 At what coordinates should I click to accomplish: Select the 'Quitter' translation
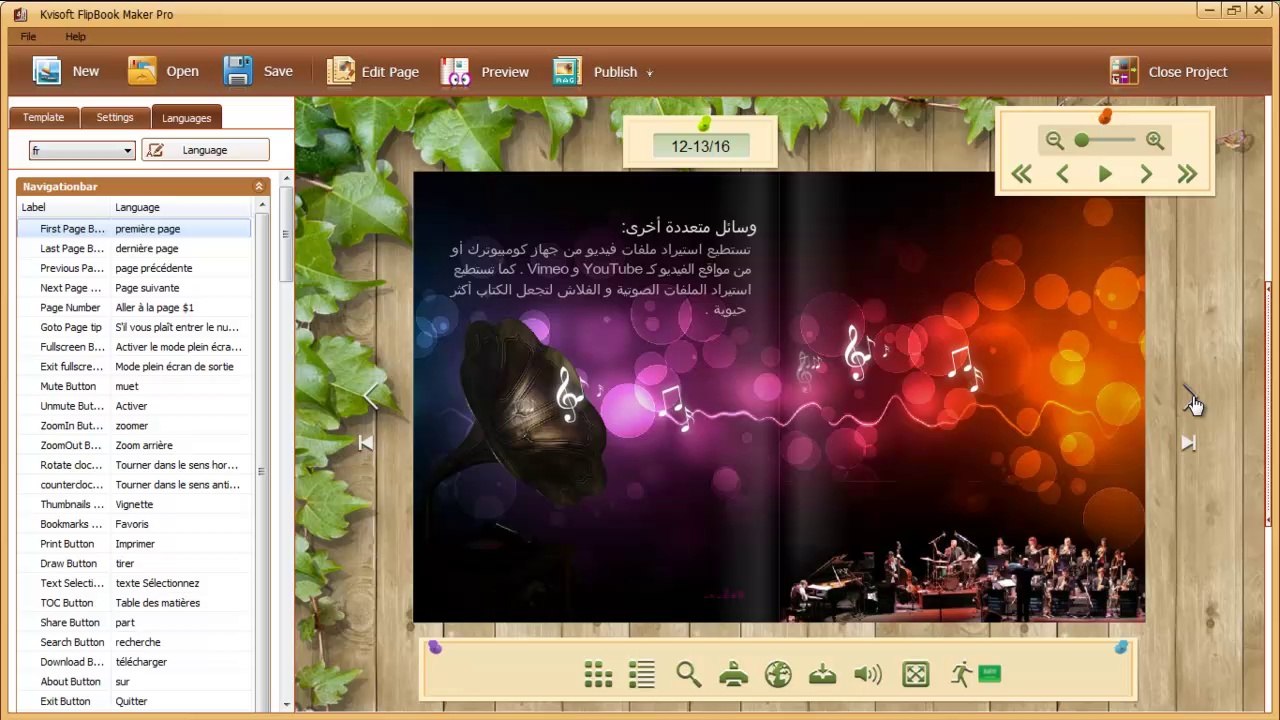tap(131, 702)
